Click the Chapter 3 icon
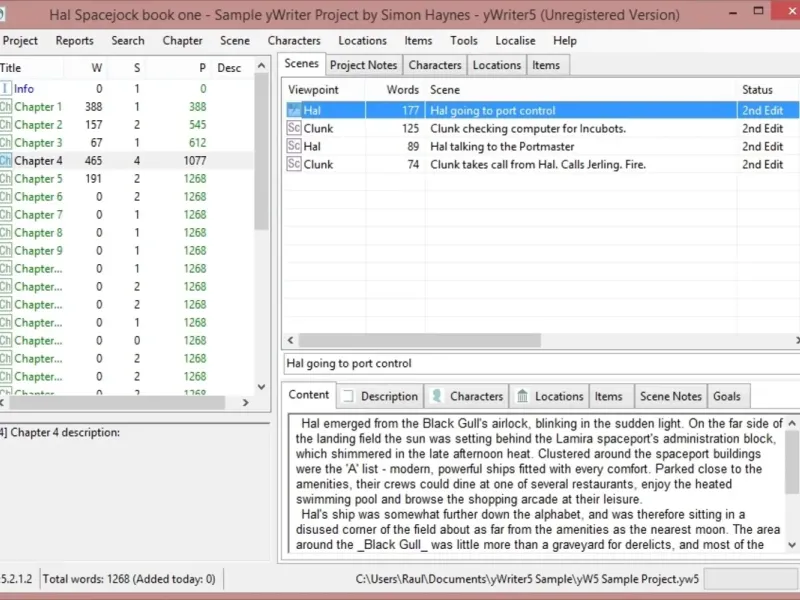Screen dimensions: 800x600 5,143
